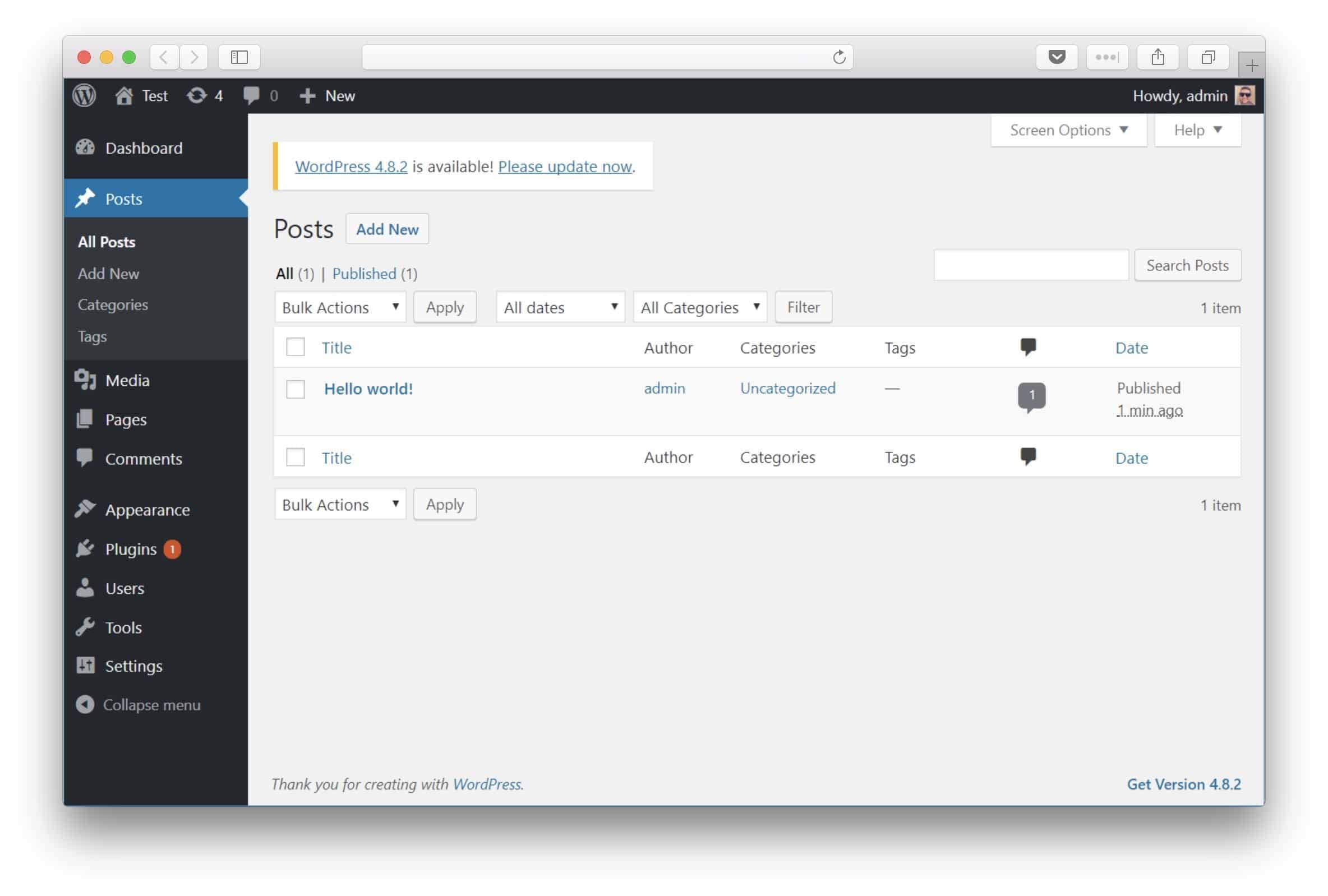Open the All dates dropdown

tap(560, 307)
